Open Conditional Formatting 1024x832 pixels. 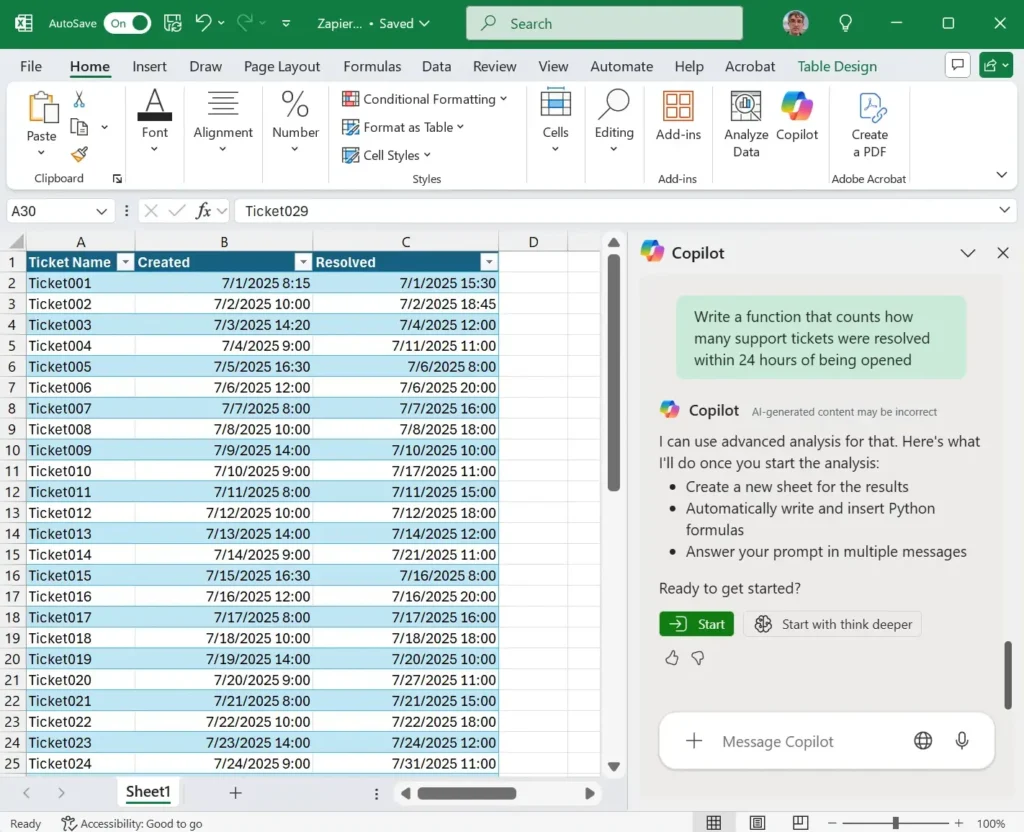[x=424, y=99]
